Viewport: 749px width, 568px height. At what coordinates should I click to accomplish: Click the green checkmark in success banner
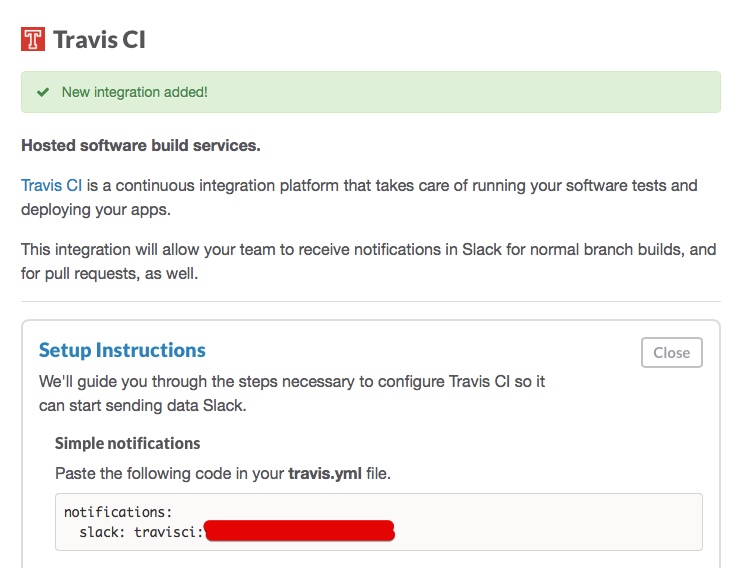[43, 92]
